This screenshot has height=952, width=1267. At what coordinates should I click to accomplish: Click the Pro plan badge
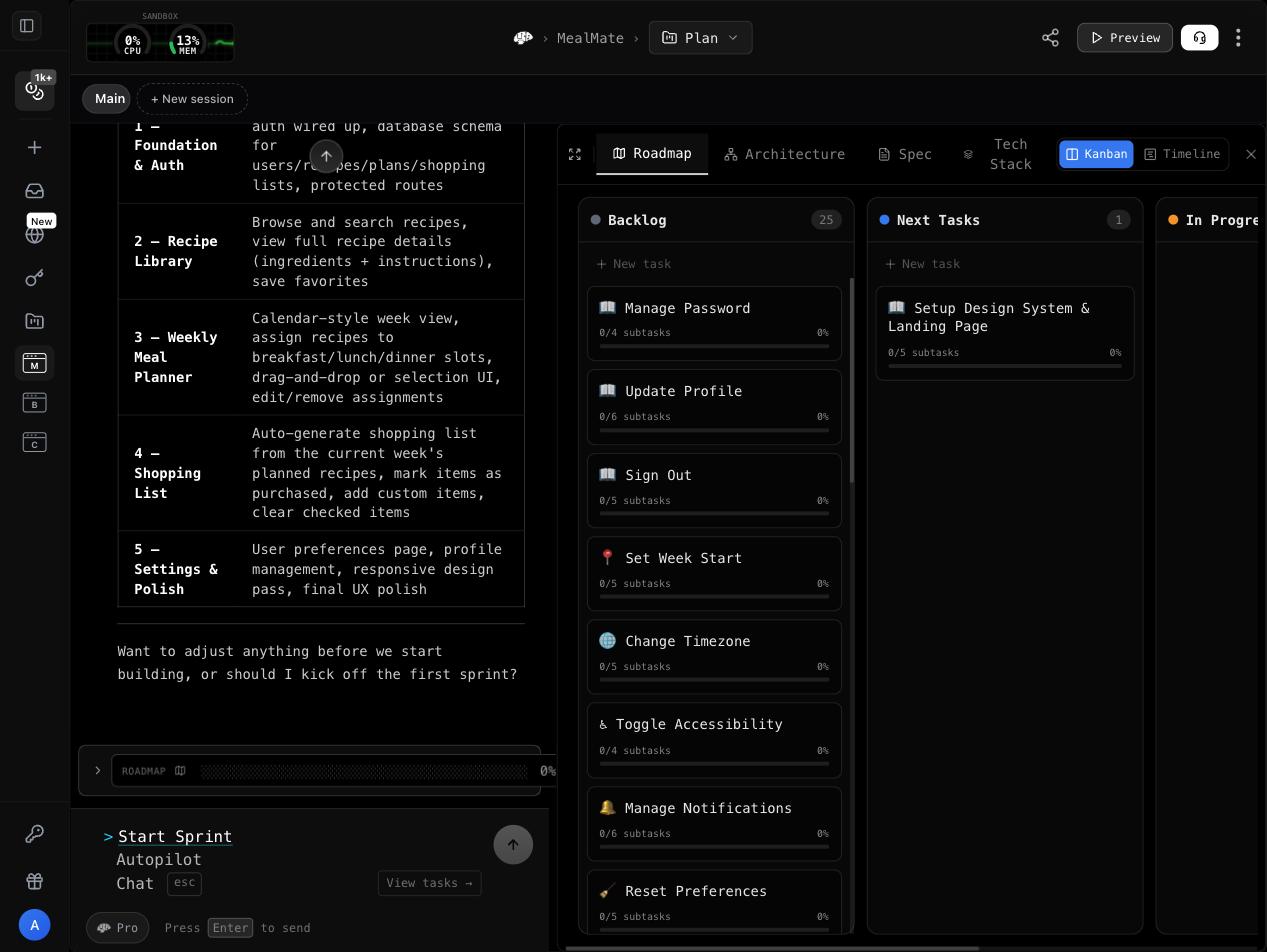[x=118, y=928]
